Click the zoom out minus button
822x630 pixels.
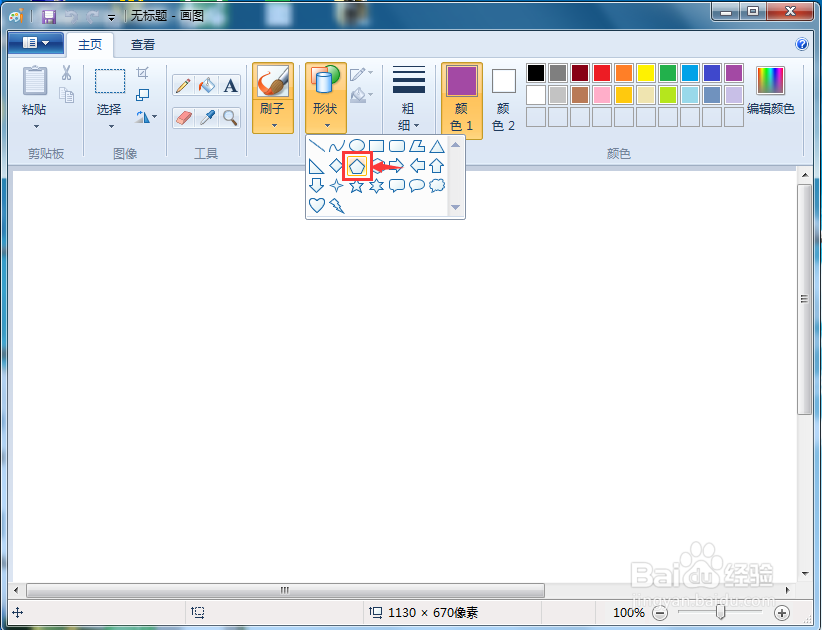coord(660,612)
